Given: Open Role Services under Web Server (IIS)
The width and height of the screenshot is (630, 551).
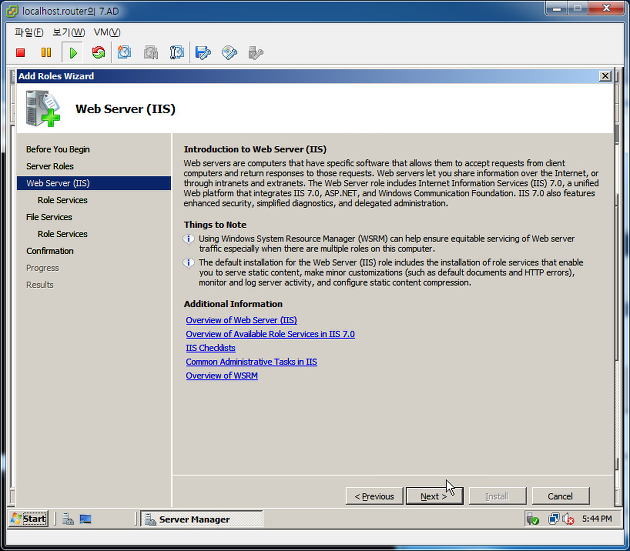Looking at the screenshot, I should (x=62, y=200).
